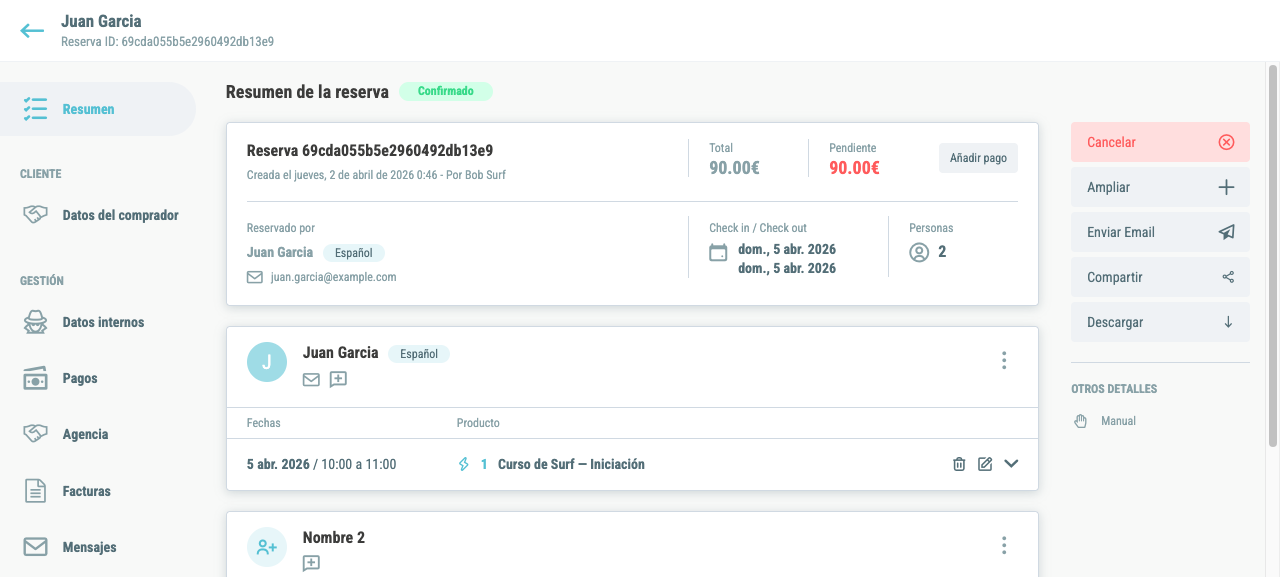Click the pending amount 90.00€ in red
The image size is (1280, 577).
[x=854, y=168]
